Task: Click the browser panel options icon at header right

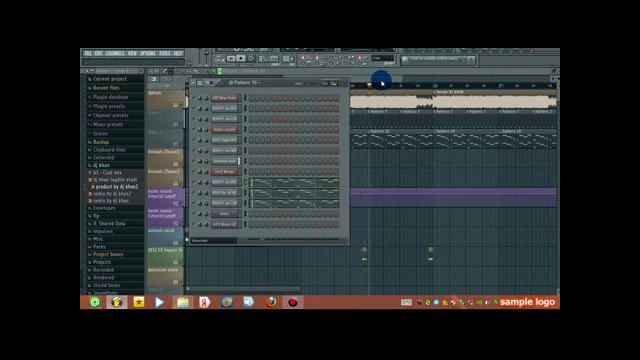Action: pyautogui.click(x=141, y=71)
